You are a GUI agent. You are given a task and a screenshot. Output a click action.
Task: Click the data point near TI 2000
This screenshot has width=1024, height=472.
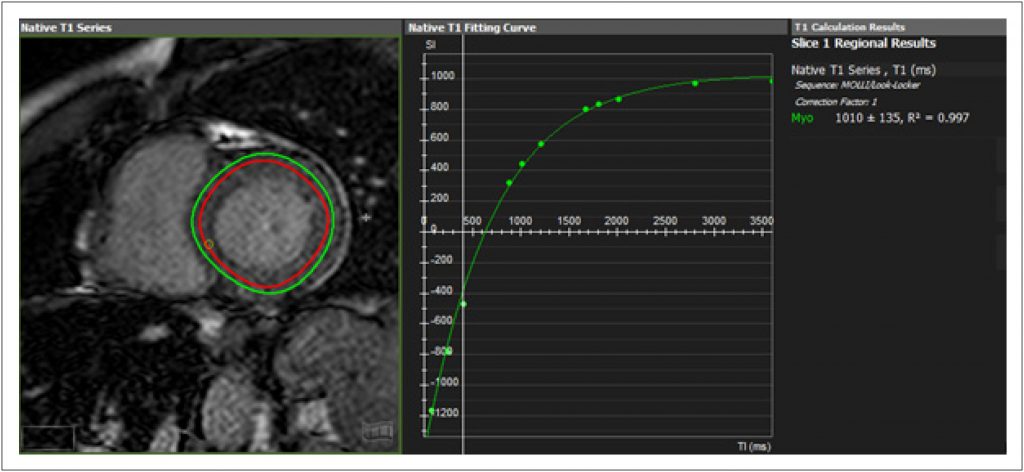(x=618, y=99)
